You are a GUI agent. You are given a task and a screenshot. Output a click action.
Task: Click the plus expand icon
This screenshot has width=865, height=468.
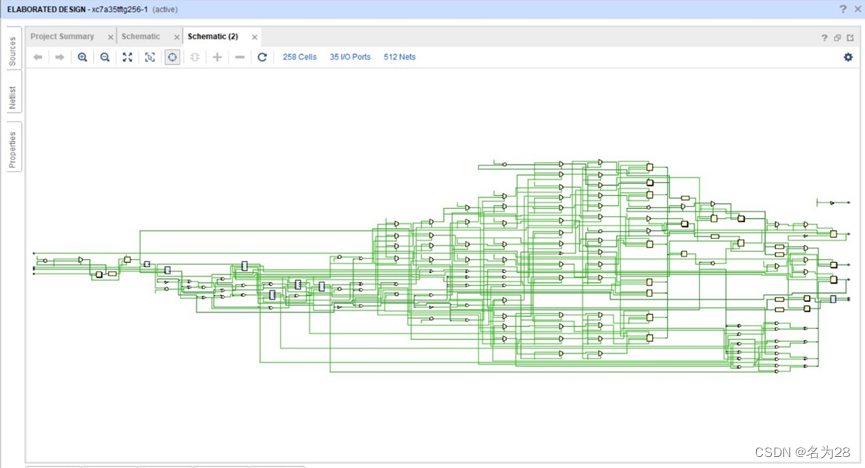(217, 57)
